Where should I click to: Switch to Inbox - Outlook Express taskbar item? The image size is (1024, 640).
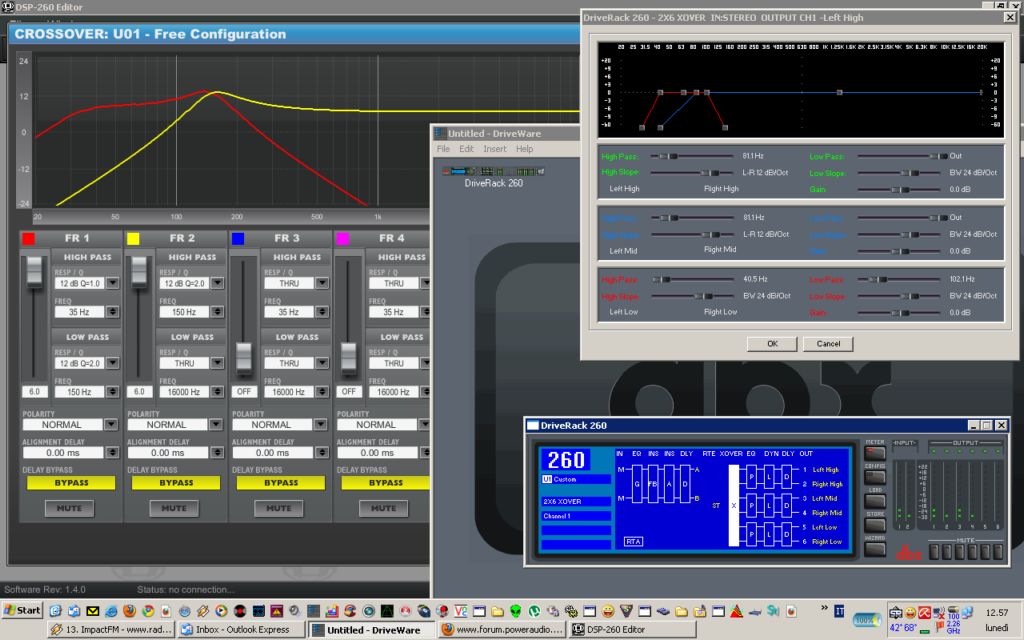coord(240,630)
